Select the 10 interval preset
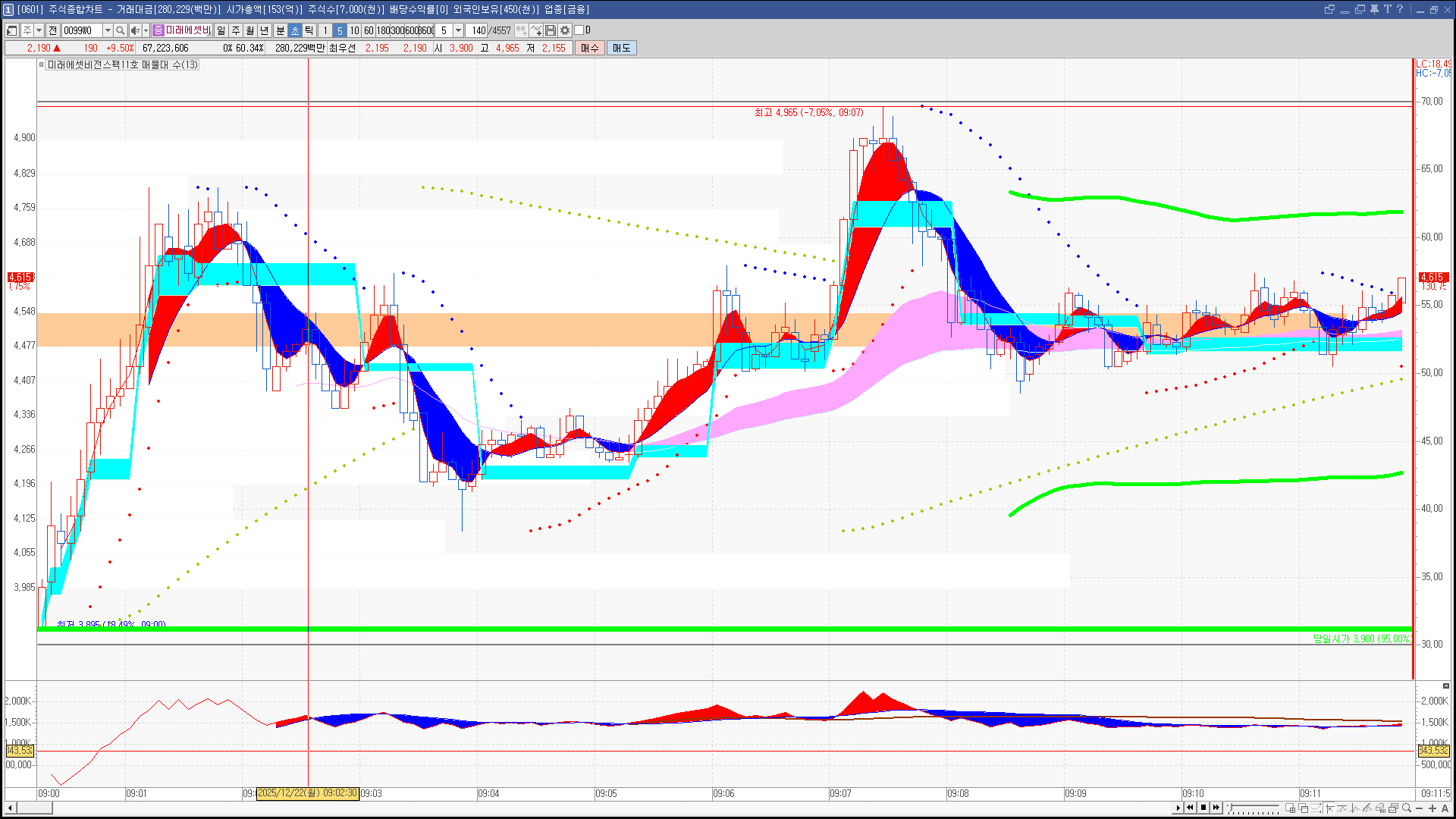This screenshot has width=1456, height=819. (x=354, y=30)
